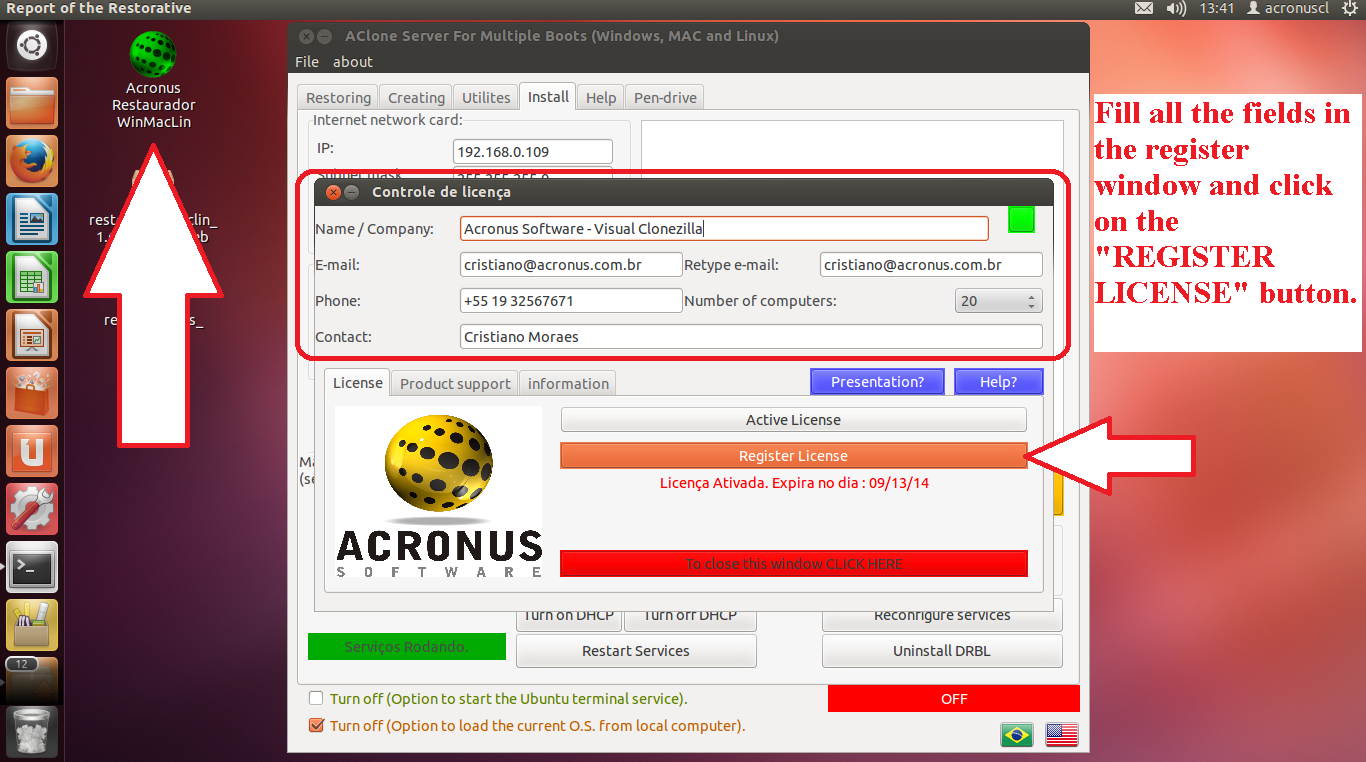Viewport: 1366px width, 762px height.
Task: Click the Name / Company input field
Action: point(724,229)
